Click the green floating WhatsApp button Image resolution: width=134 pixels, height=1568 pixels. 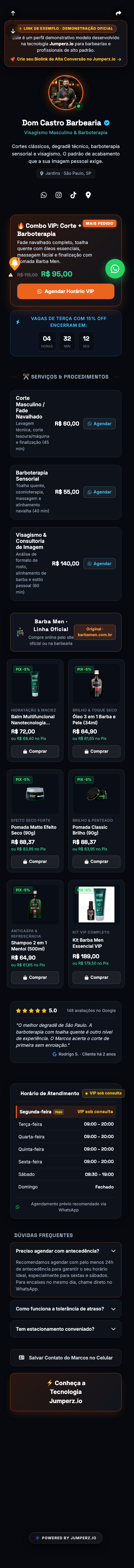pyautogui.click(x=114, y=268)
